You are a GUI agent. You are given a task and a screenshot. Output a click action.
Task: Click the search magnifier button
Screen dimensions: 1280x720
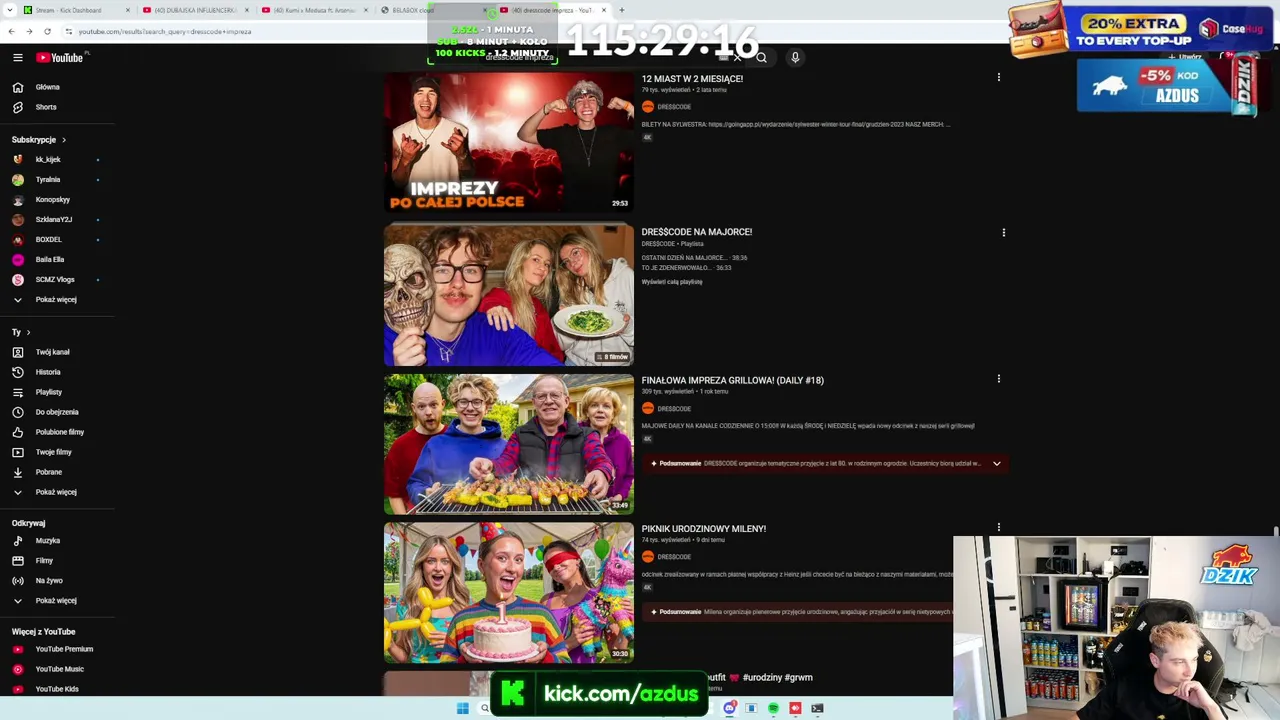tap(761, 58)
